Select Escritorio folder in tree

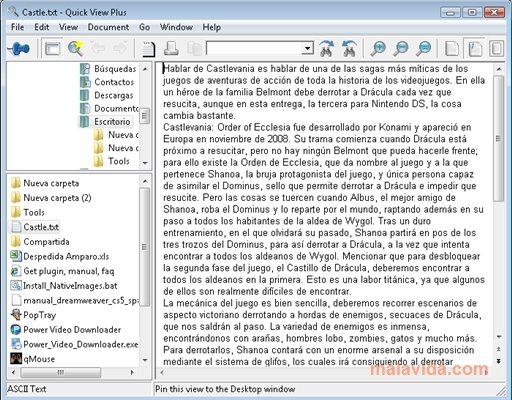(105, 122)
